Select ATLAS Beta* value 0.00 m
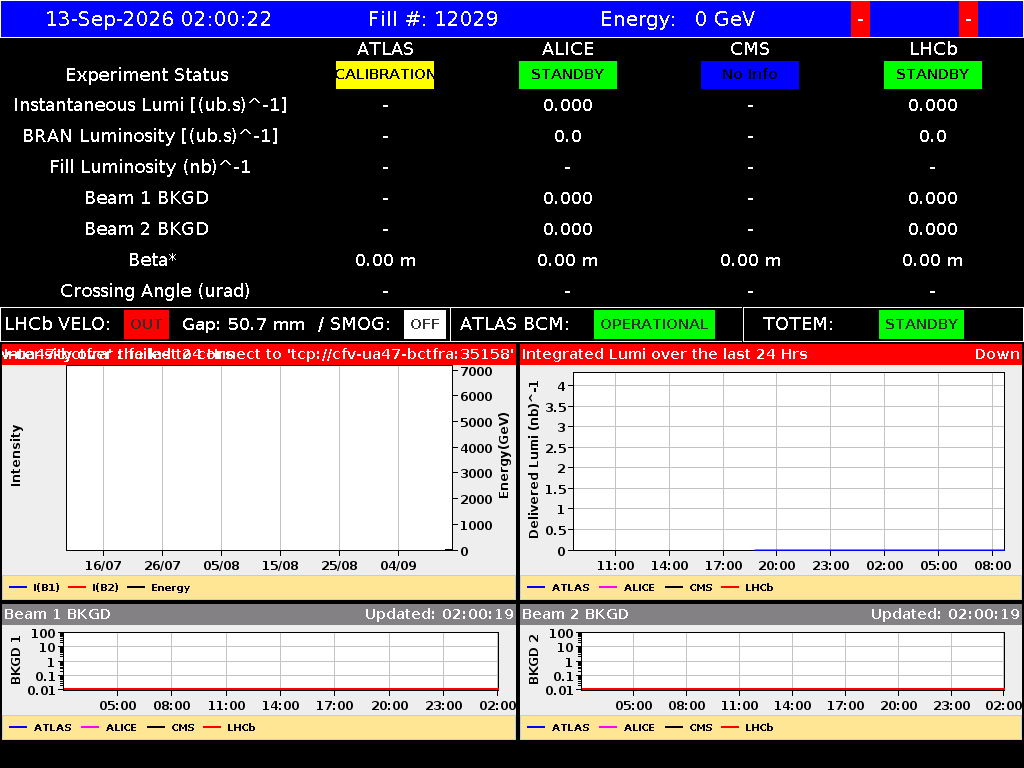Screen dimensions: 1024x768 coord(385,261)
